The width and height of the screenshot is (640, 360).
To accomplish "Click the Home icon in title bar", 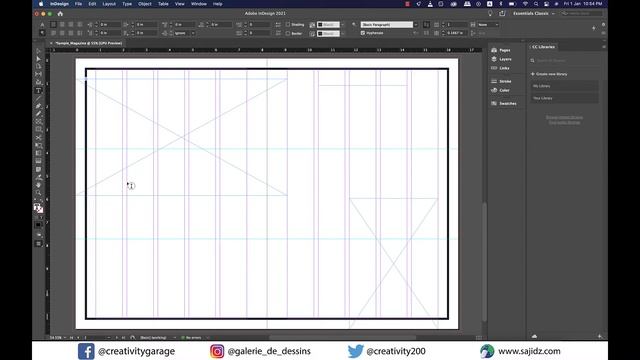I will pos(60,13).
